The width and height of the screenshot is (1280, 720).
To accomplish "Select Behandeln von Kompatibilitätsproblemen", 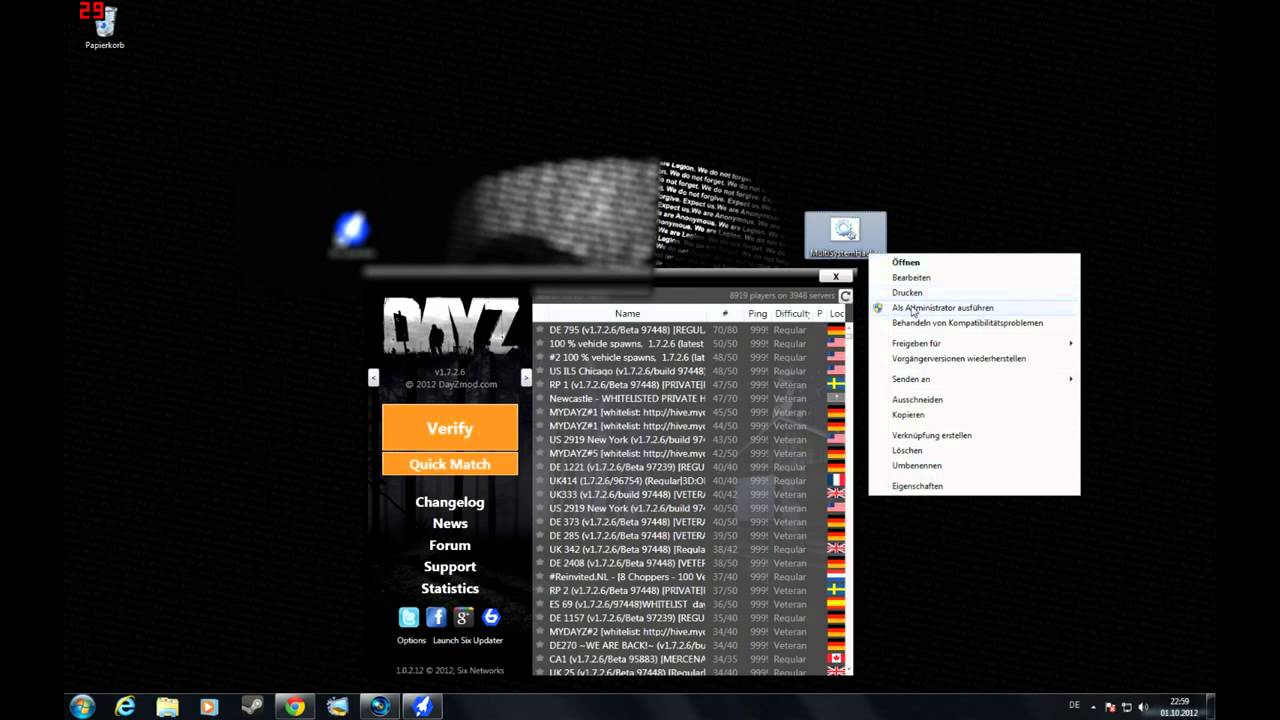I will (x=967, y=323).
